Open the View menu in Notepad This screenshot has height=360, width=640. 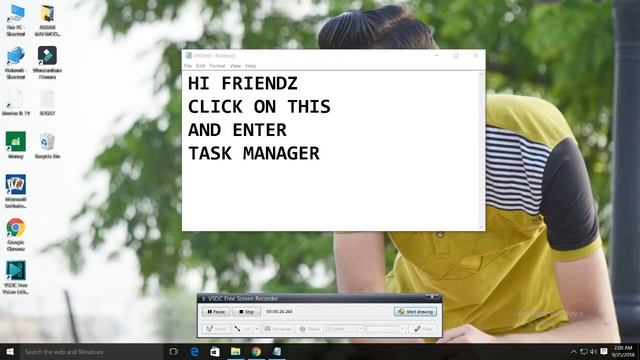(x=235, y=66)
